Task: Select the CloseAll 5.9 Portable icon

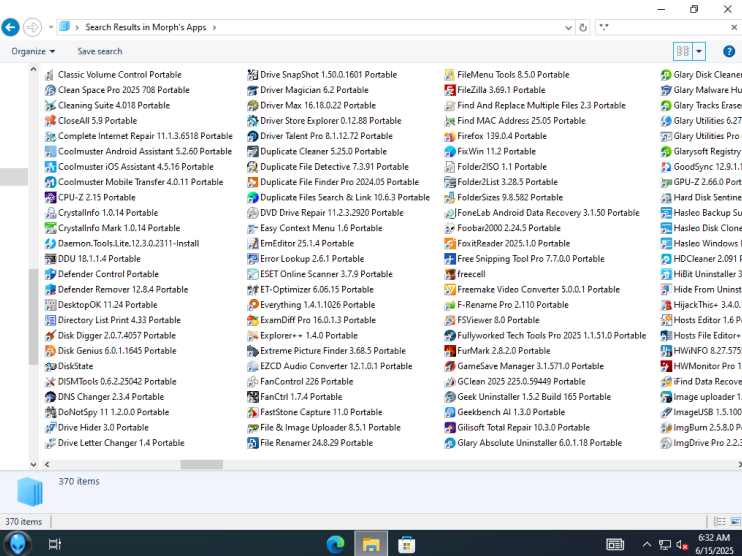Action: pos(50,121)
